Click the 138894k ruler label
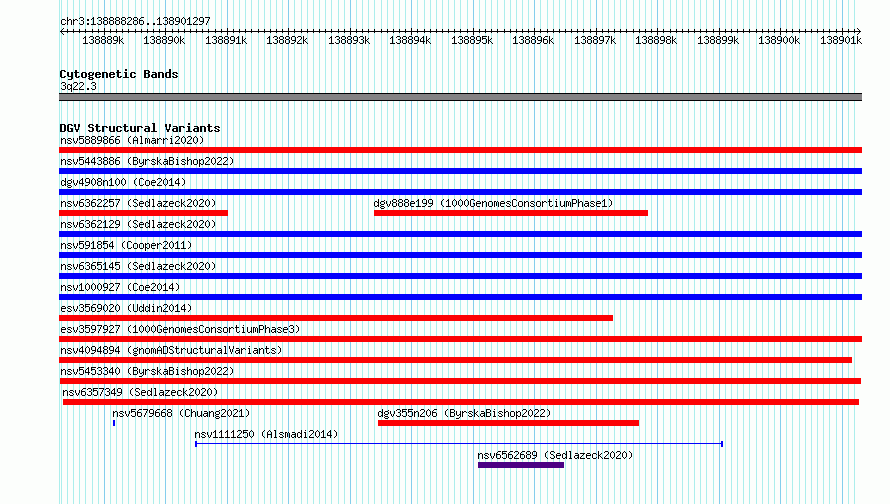890x504 pixels. coord(410,40)
